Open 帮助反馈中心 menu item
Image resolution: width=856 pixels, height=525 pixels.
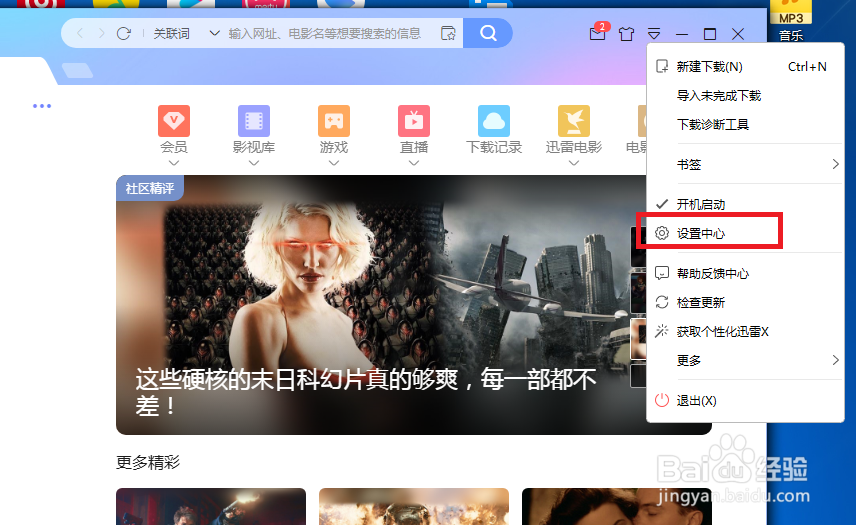(x=745, y=273)
